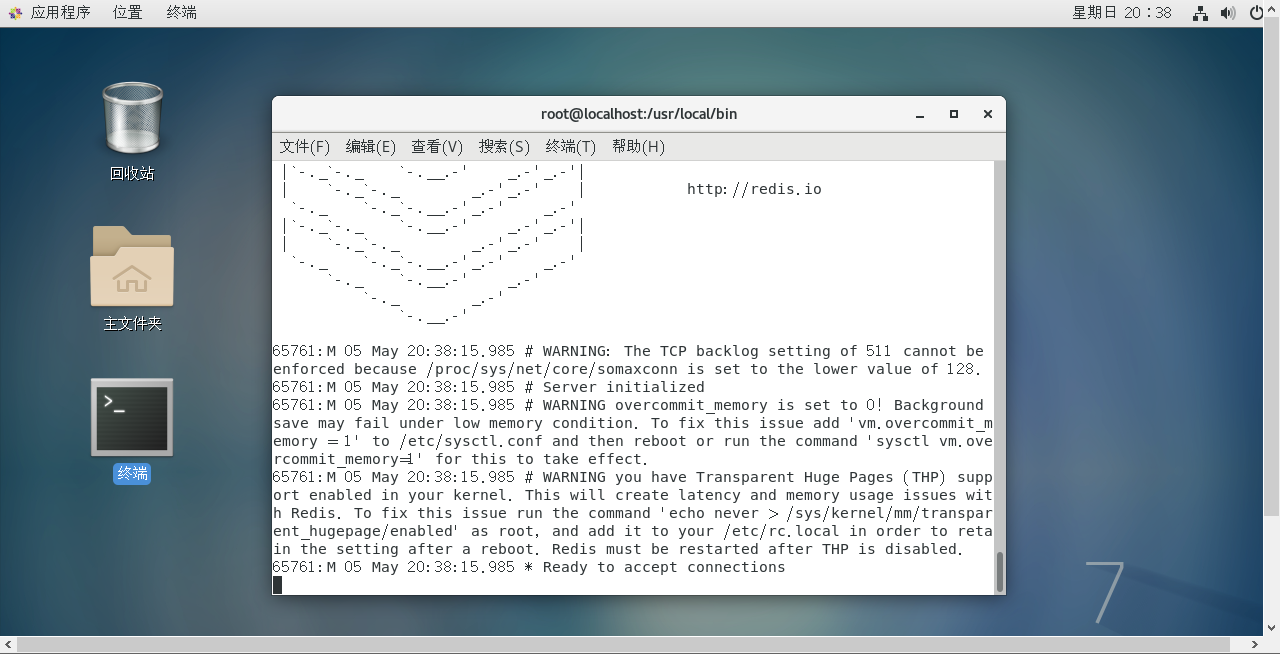Click the 应用程序 foot logo icon
Screen dimensions: 1280x654
pyautogui.click(x=15, y=13)
